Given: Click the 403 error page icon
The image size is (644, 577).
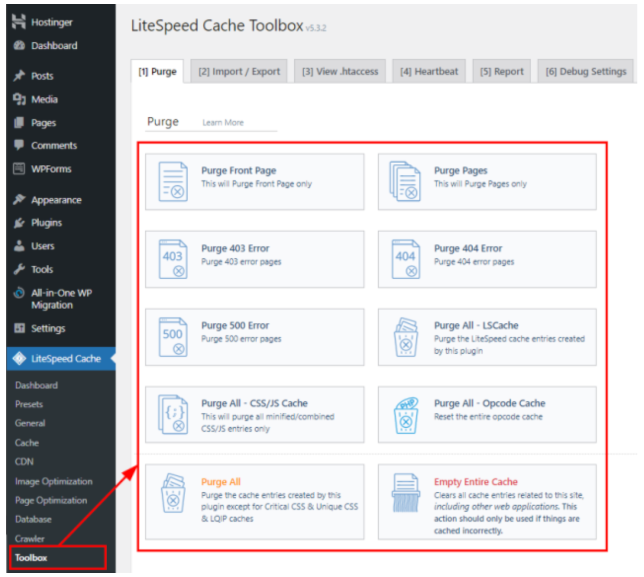Looking at the screenshot, I should click(173, 260).
